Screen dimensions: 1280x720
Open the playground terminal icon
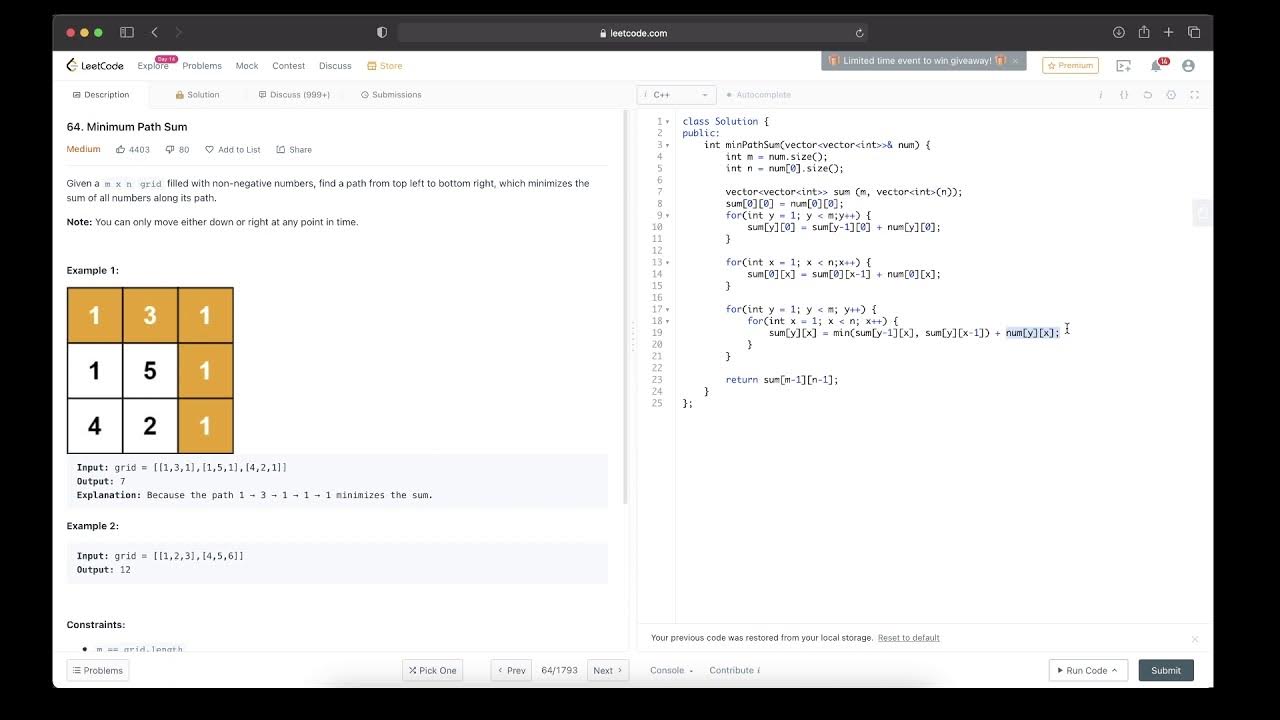[x=1124, y=66]
